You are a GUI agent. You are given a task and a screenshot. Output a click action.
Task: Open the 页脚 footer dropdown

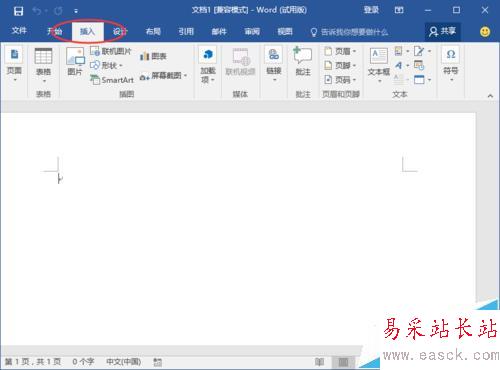coord(340,65)
